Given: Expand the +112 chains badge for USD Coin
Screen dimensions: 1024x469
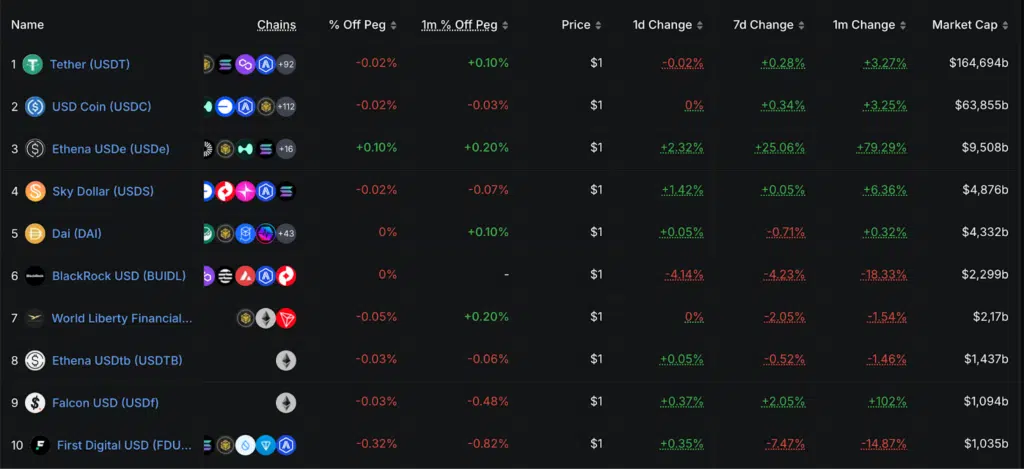Looking at the screenshot, I should pos(284,106).
